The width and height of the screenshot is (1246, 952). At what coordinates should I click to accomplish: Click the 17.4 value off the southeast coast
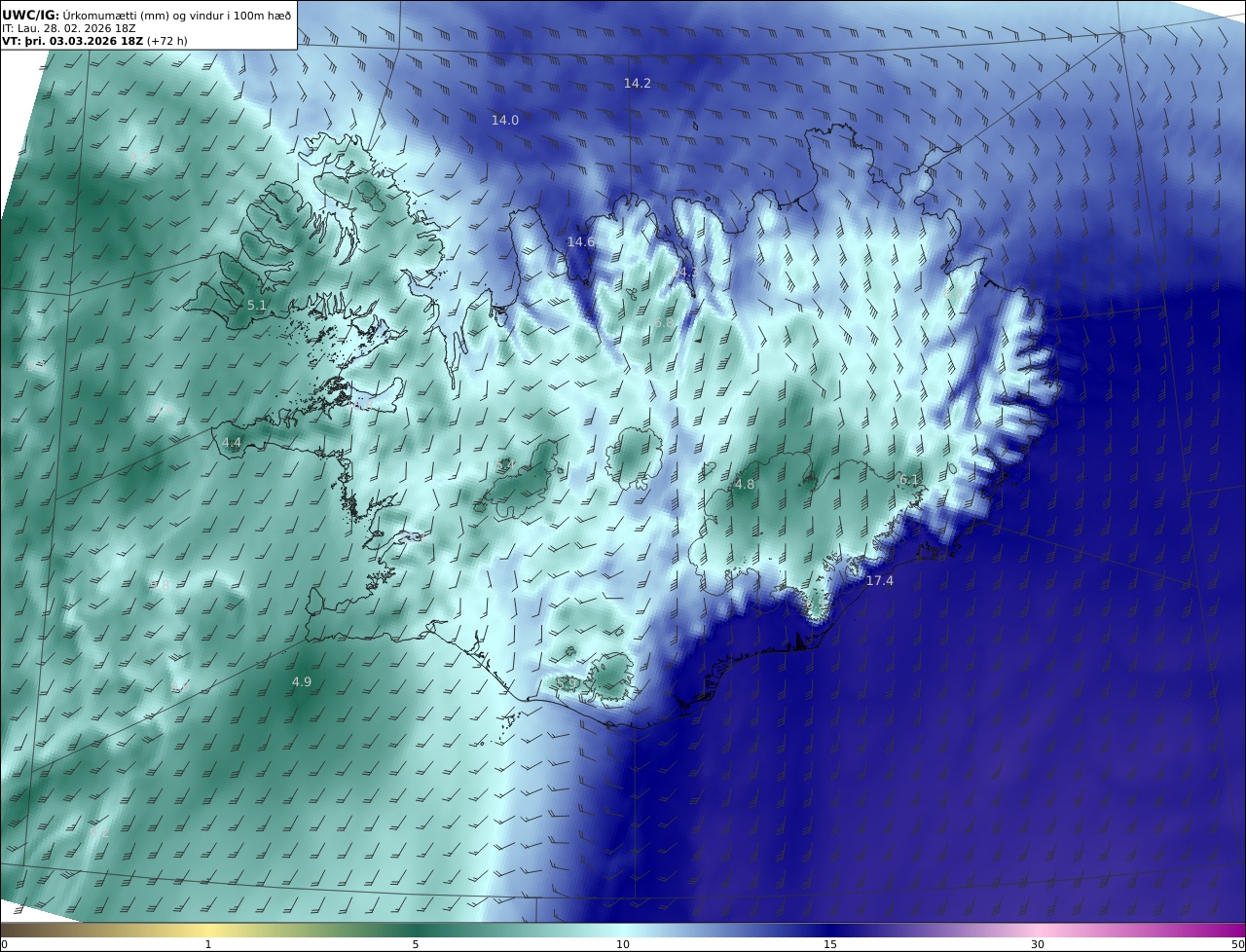(x=879, y=581)
